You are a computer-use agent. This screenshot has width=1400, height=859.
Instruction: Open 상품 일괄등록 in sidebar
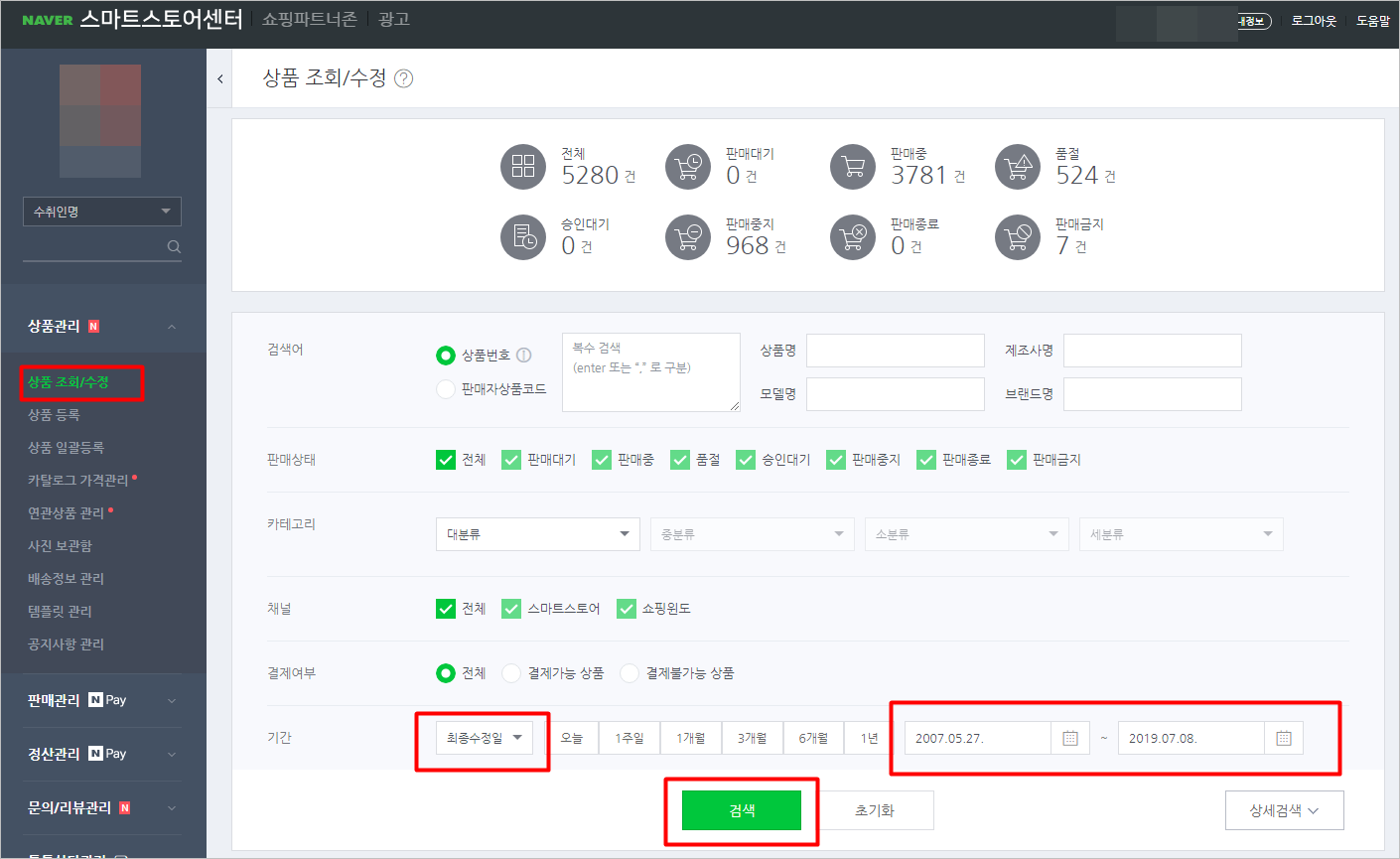[x=66, y=448]
